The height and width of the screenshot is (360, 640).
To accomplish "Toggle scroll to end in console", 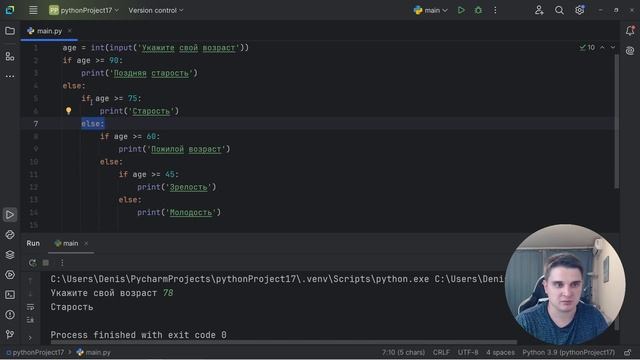I will pyautogui.click(x=30, y=320).
